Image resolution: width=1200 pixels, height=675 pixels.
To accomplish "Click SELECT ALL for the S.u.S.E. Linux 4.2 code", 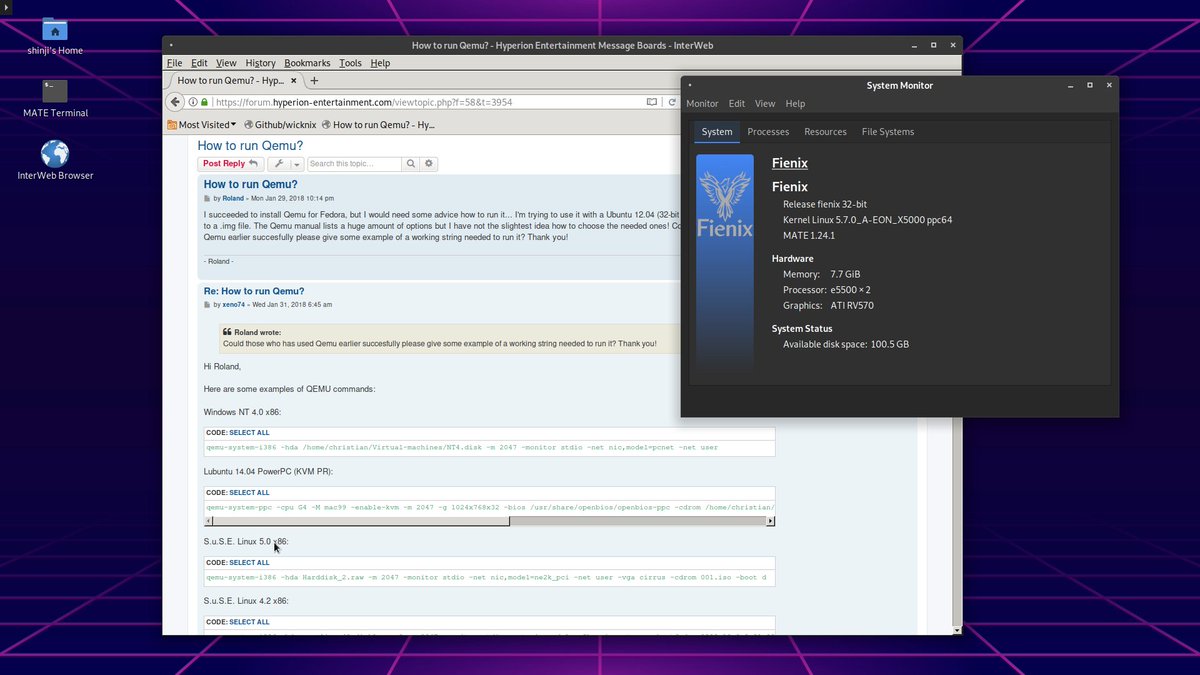I will coord(249,622).
